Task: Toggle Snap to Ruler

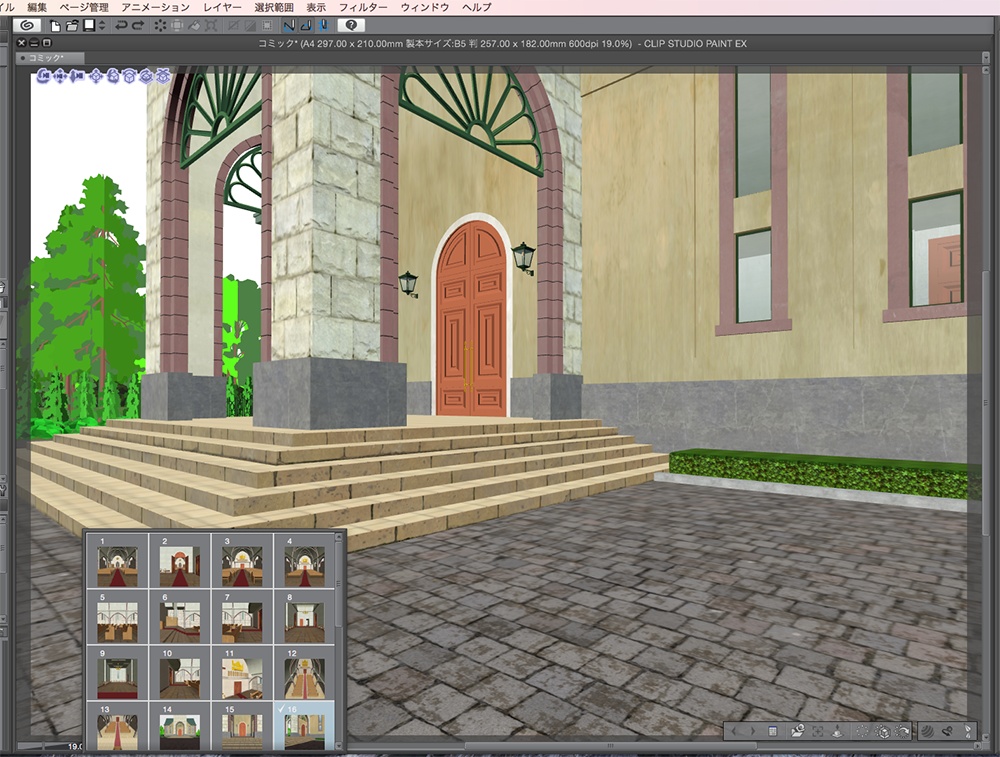Action: pos(289,26)
